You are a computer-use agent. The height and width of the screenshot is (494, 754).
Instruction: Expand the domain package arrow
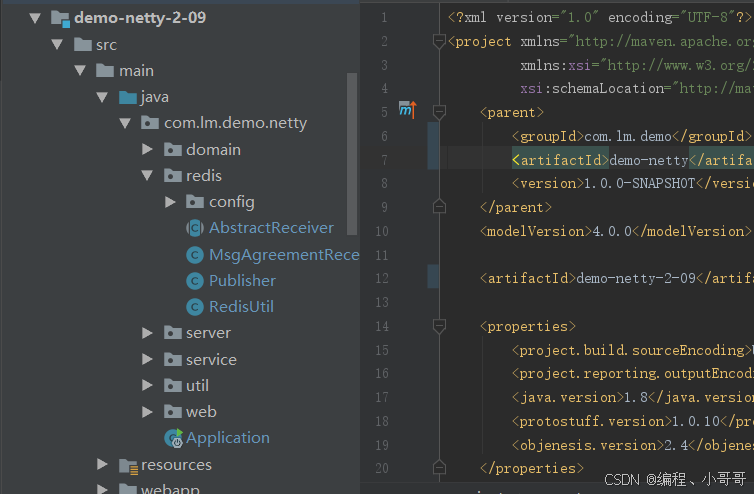click(147, 149)
